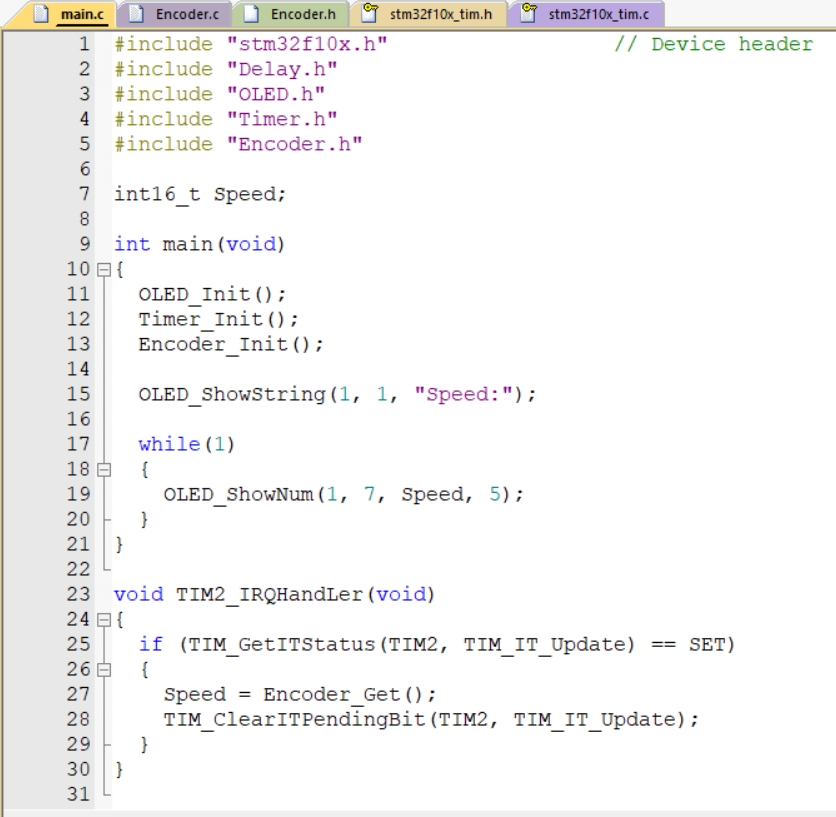This screenshot has width=836, height=817.
Task: Click the Encoder.c file icon
Action: pos(136,14)
